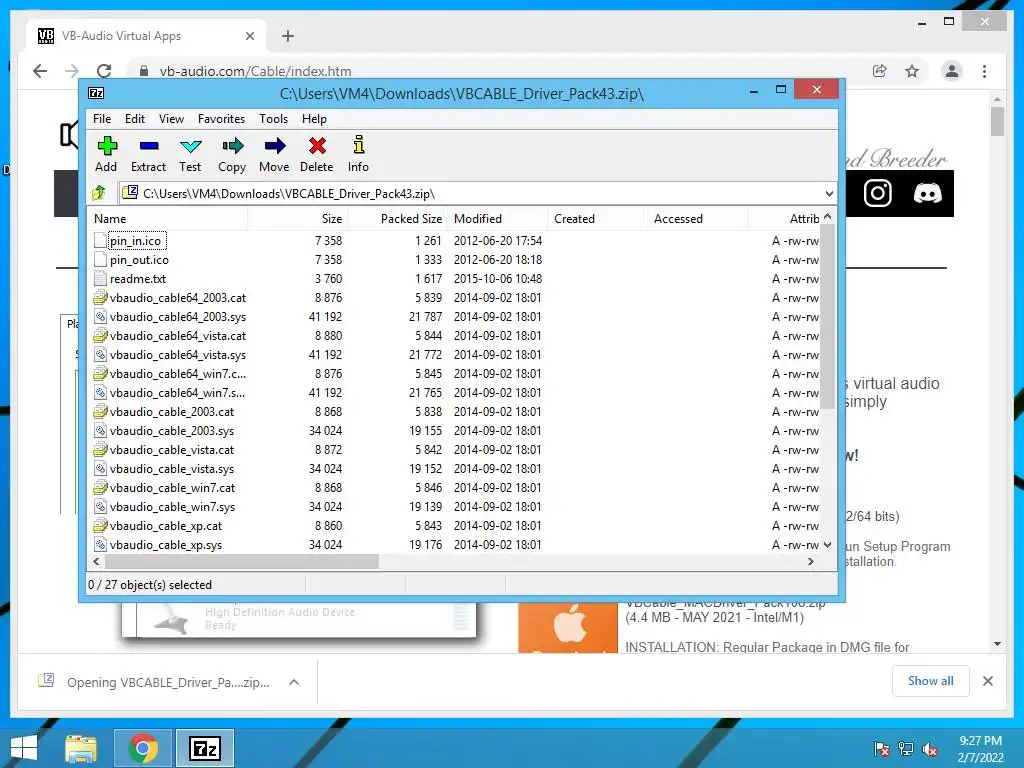
Task: Open the Edit menu
Action: coord(135,119)
